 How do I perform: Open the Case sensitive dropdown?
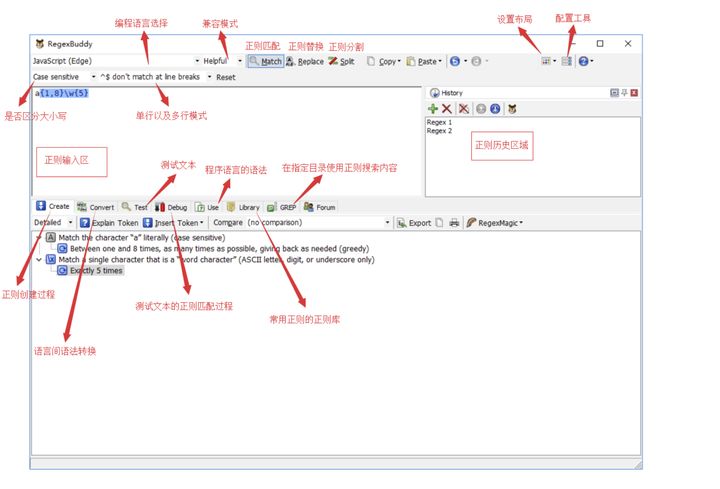pyautogui.click(x=64, y=77)
